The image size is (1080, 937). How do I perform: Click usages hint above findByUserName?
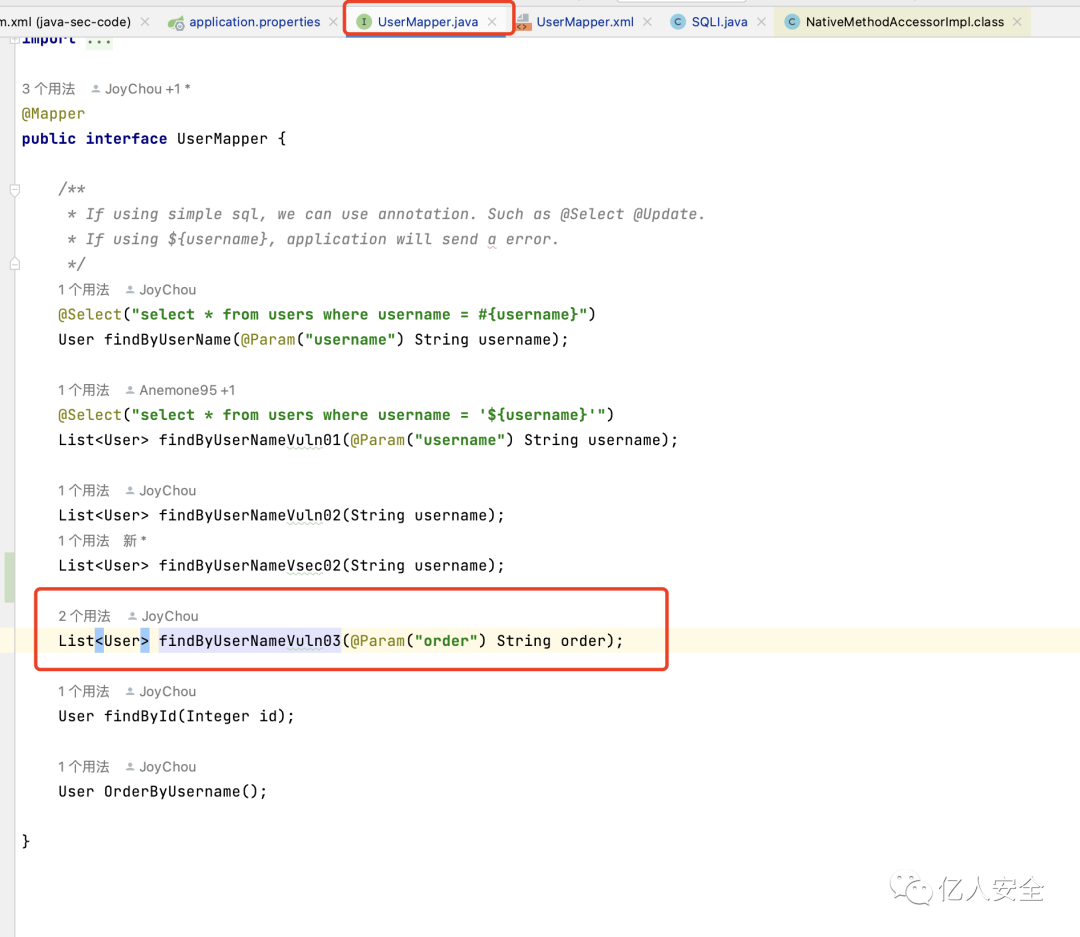[83, 289]
